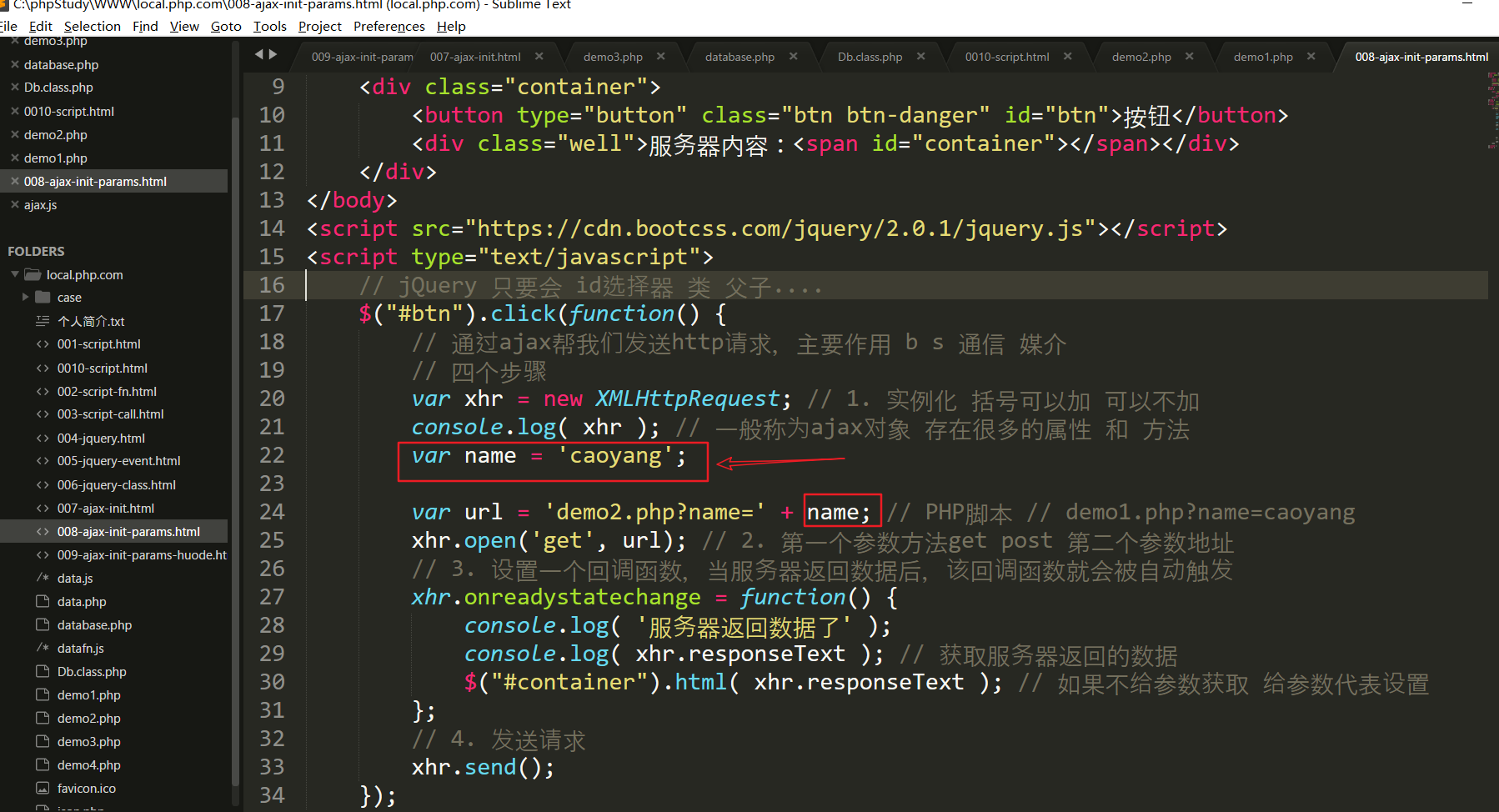1499x812 pixels.
Task: Click the local.php.com folder icon
Action: pyautogui.click(x=33, y=274)
